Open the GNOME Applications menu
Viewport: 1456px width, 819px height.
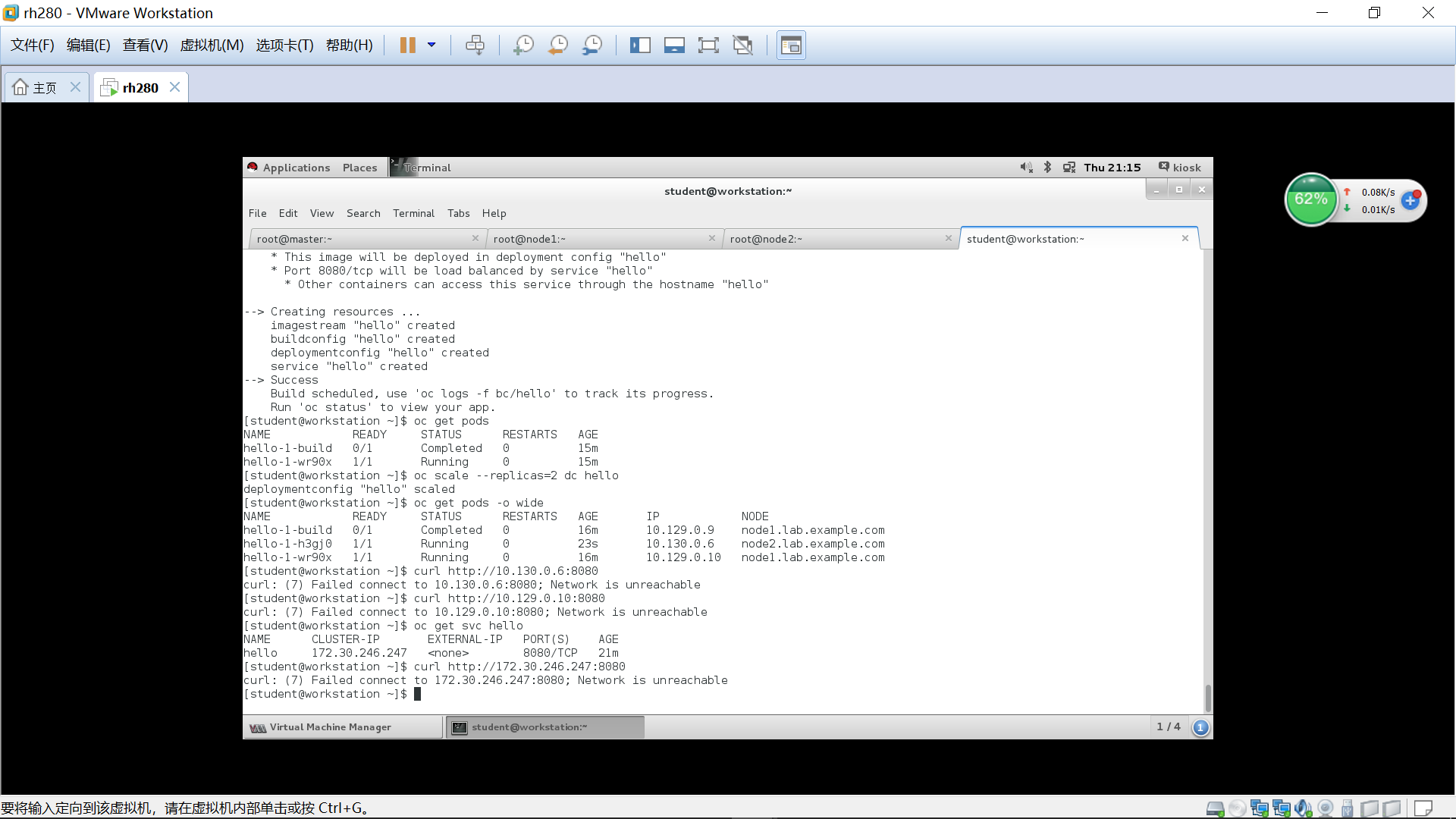pos(296,168)
